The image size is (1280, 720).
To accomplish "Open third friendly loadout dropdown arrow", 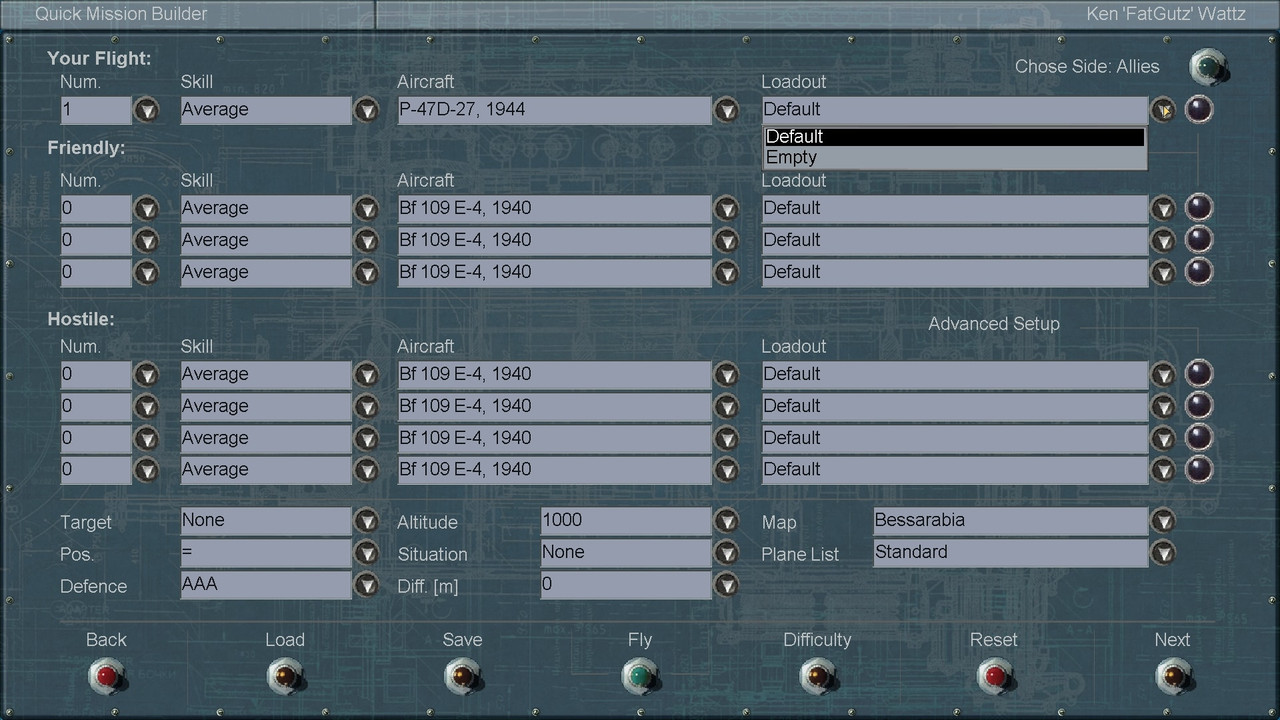I will pyautogui.click(x=1162, y=273).
